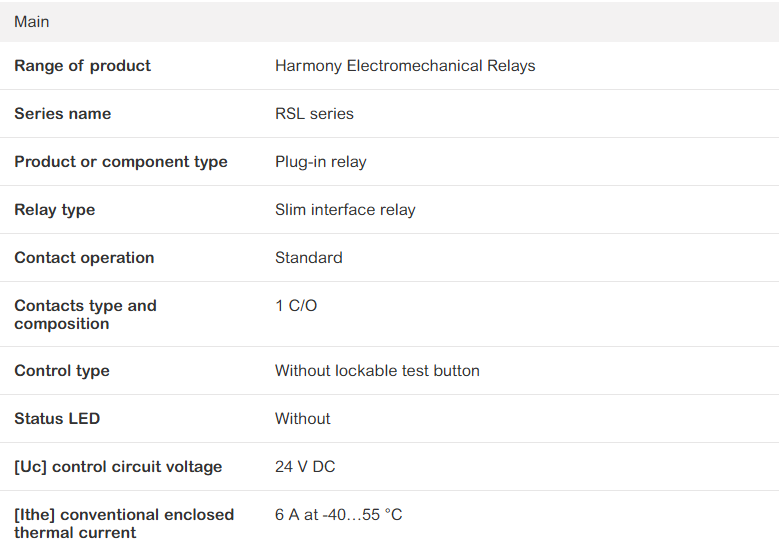Select [Uc] control circuit voltage label
Image resolution: width=781 pixels, height=544 pixels.
118,467
